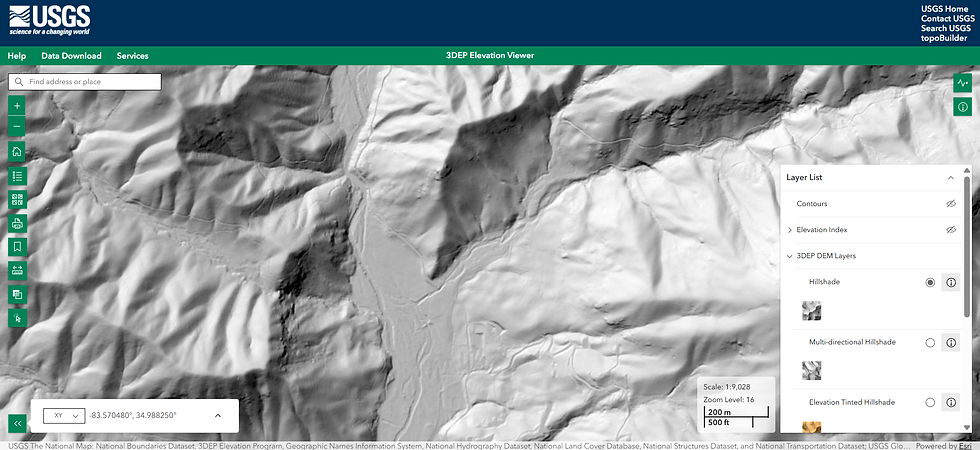Click the Hillshade layer thumbnail
Viewport: 980px width, 450px height.
811,311
